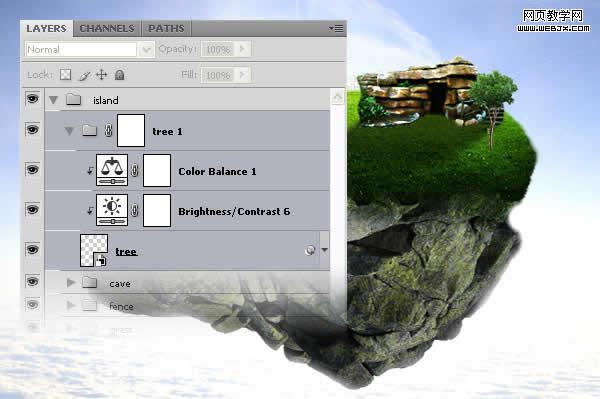Open the Layers panel options menu
Viewport: 600px width, 399px height.
tap(336, 28)
